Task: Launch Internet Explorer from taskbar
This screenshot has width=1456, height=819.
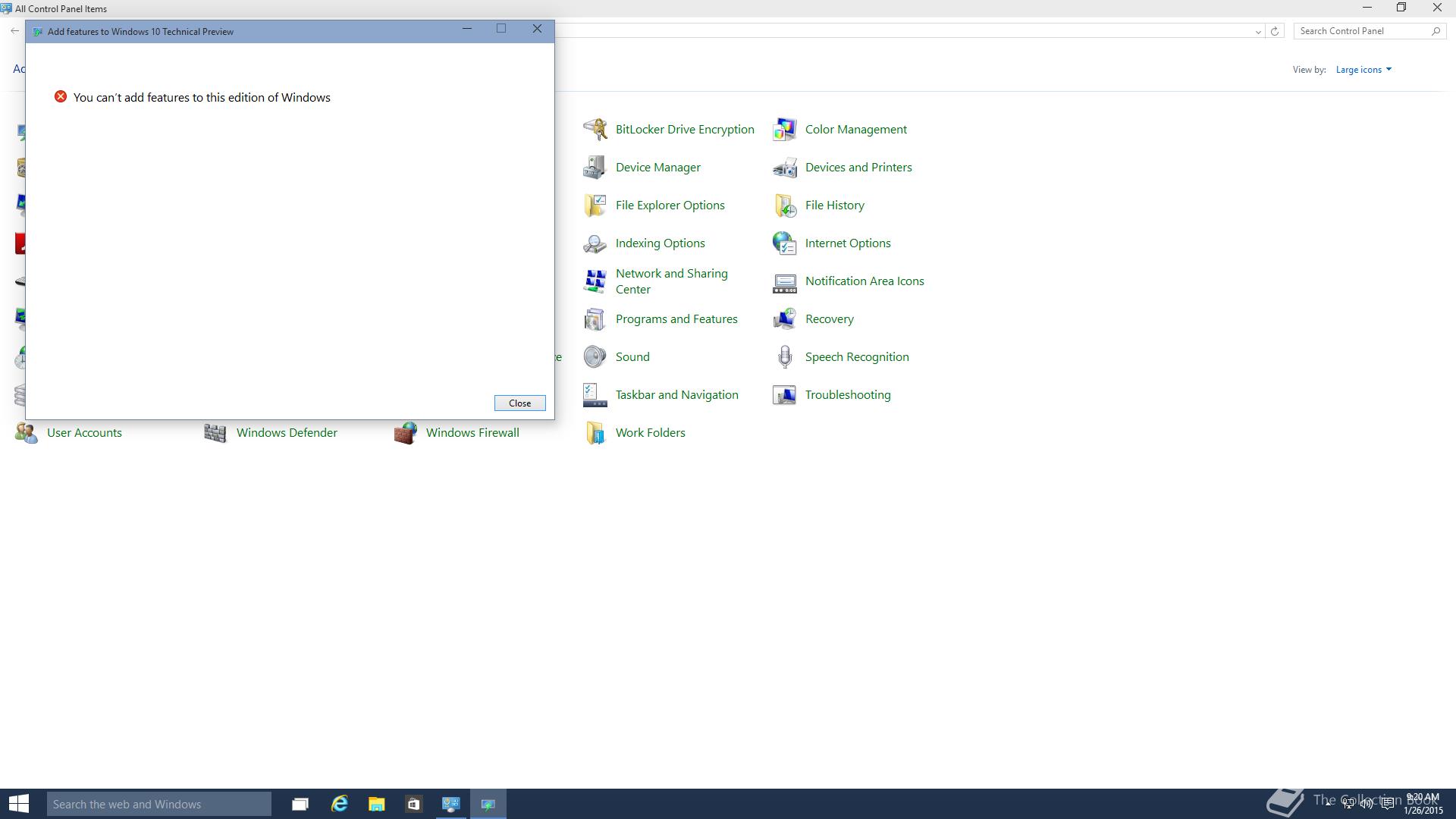Action: click(x=339, y=804)
